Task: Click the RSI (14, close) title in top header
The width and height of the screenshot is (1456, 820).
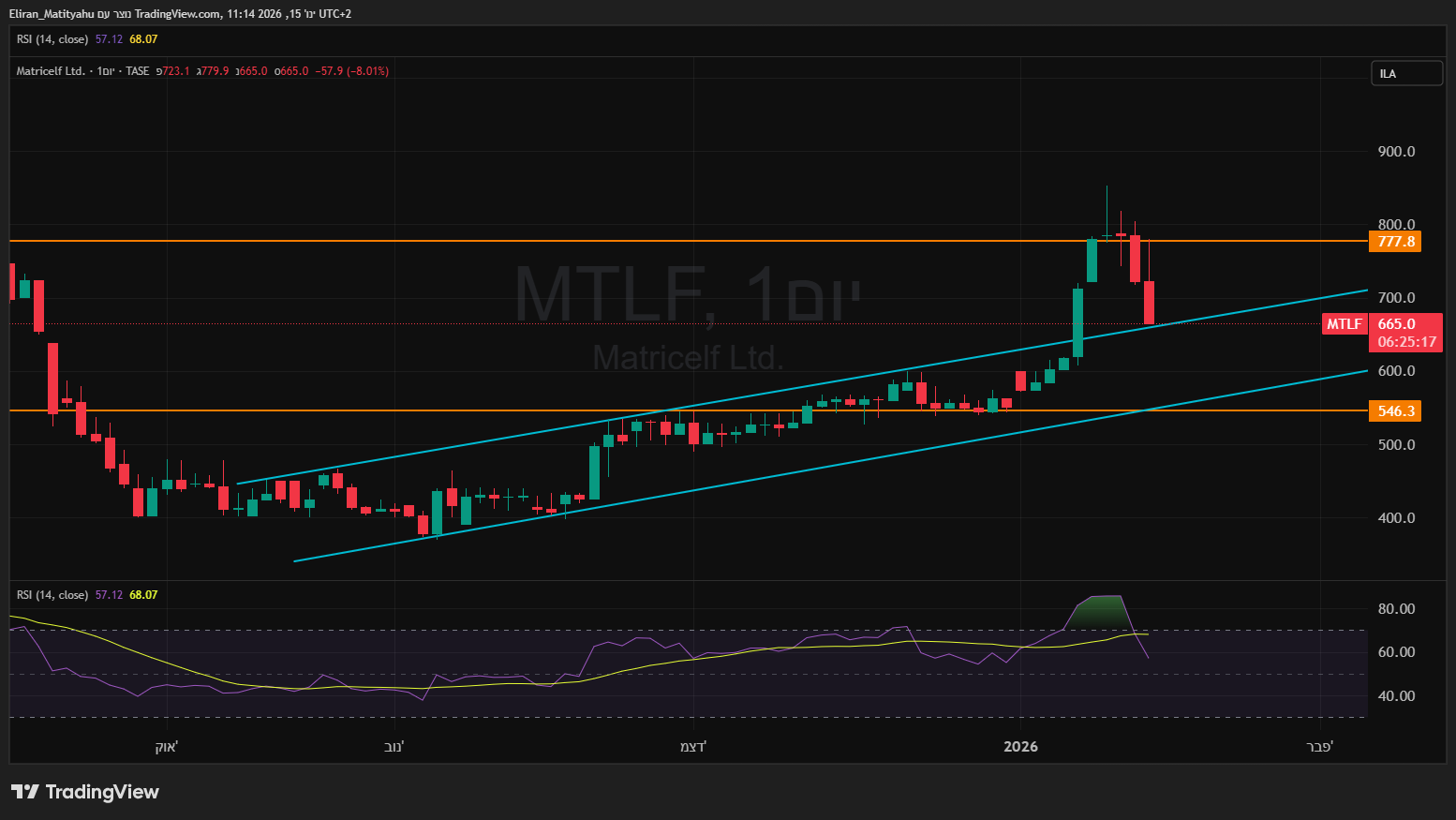Action: pyautogui.click(x=52, y=39)
